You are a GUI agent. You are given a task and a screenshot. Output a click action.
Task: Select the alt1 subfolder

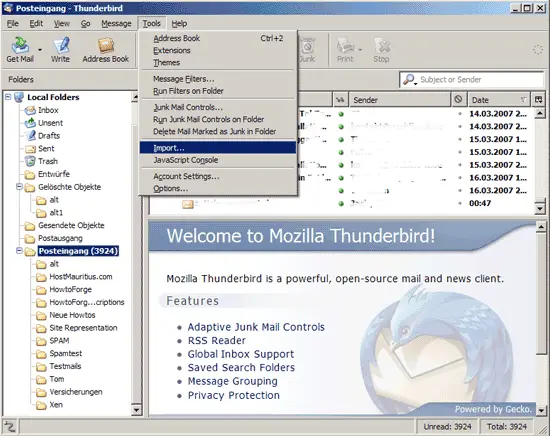[x=56, y=213]
